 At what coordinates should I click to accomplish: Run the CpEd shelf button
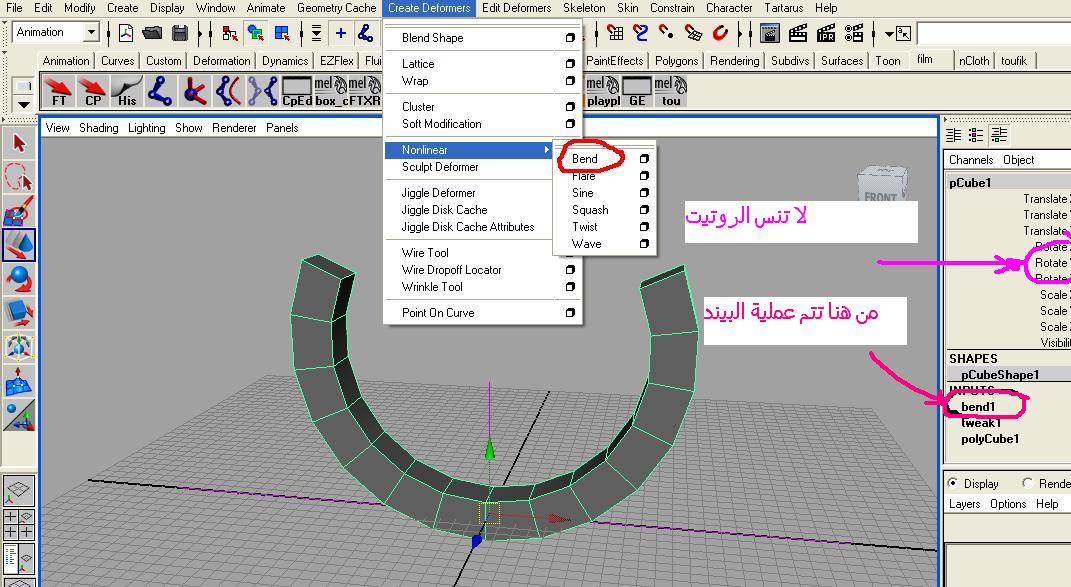click(297, 92)
